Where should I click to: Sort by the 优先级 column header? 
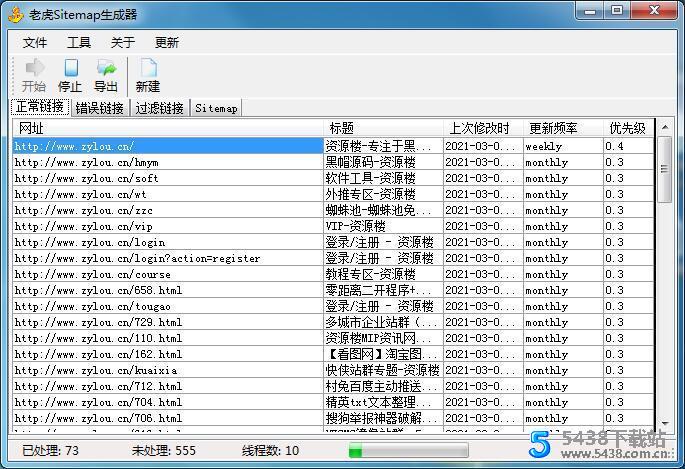[x=628, y=128]
